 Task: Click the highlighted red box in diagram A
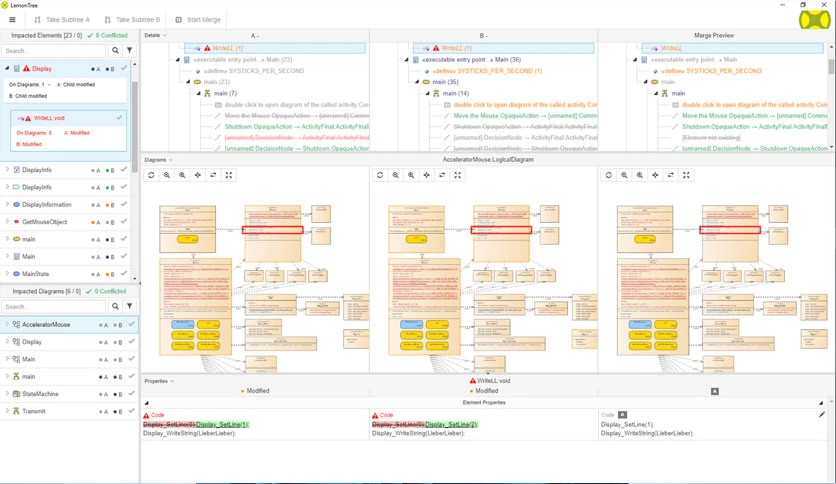[x=272, y=230]
